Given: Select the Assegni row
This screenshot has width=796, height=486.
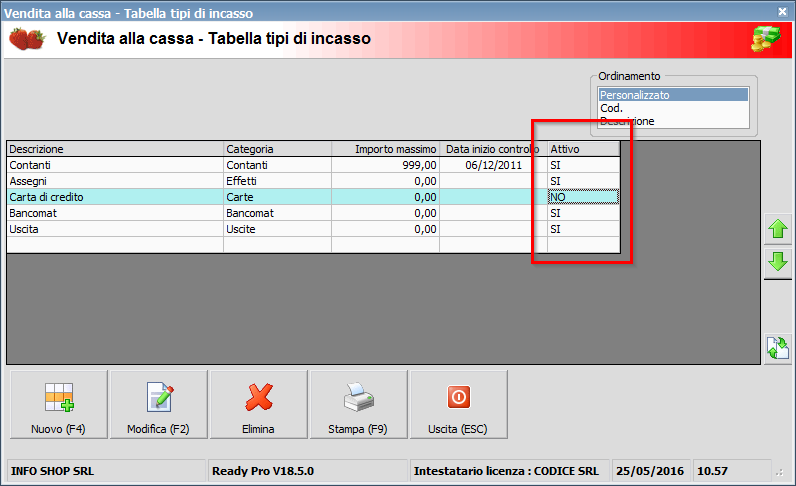Looking at the screenshot, I should [x=313, y=181].
